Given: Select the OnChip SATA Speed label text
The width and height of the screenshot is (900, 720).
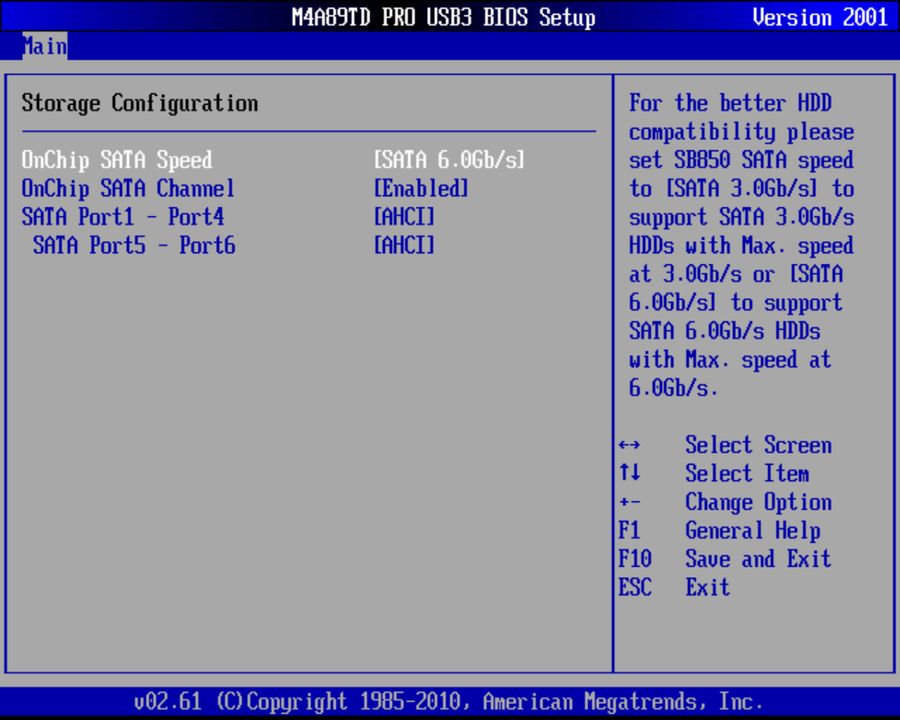Looking at the screenshot, I should (x=117, y=159).
